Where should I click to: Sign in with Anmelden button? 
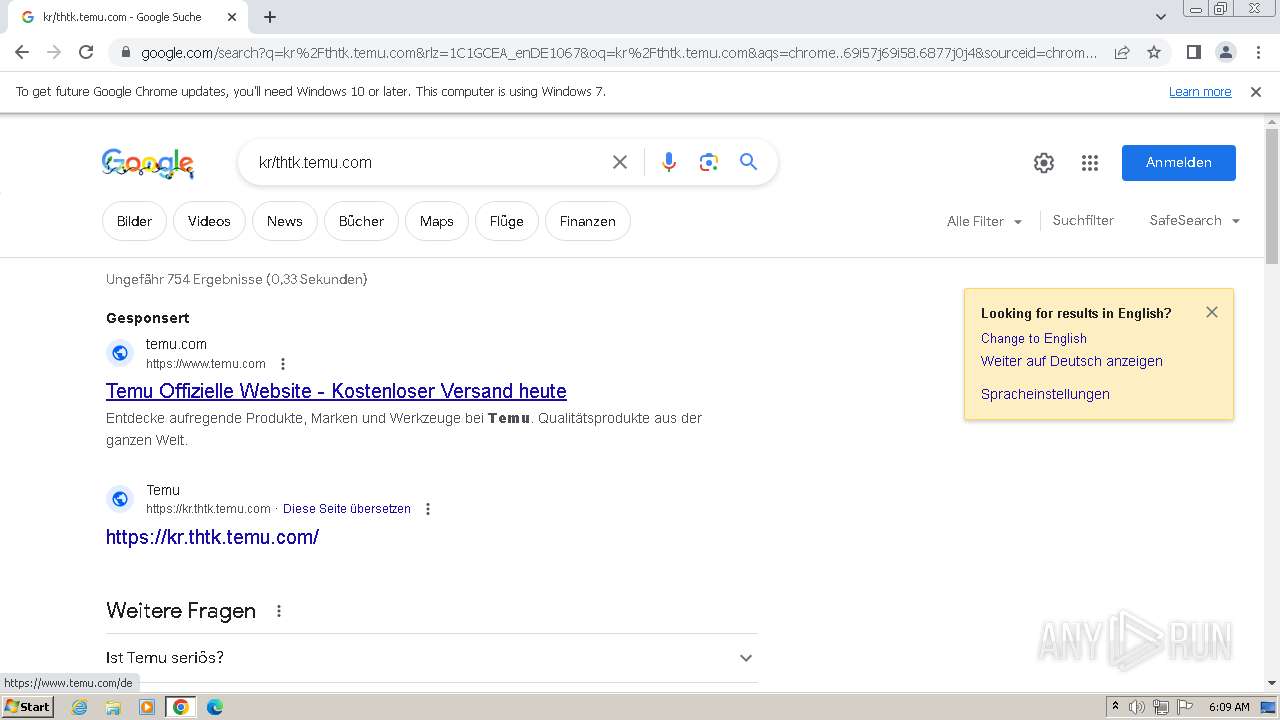1179,162
